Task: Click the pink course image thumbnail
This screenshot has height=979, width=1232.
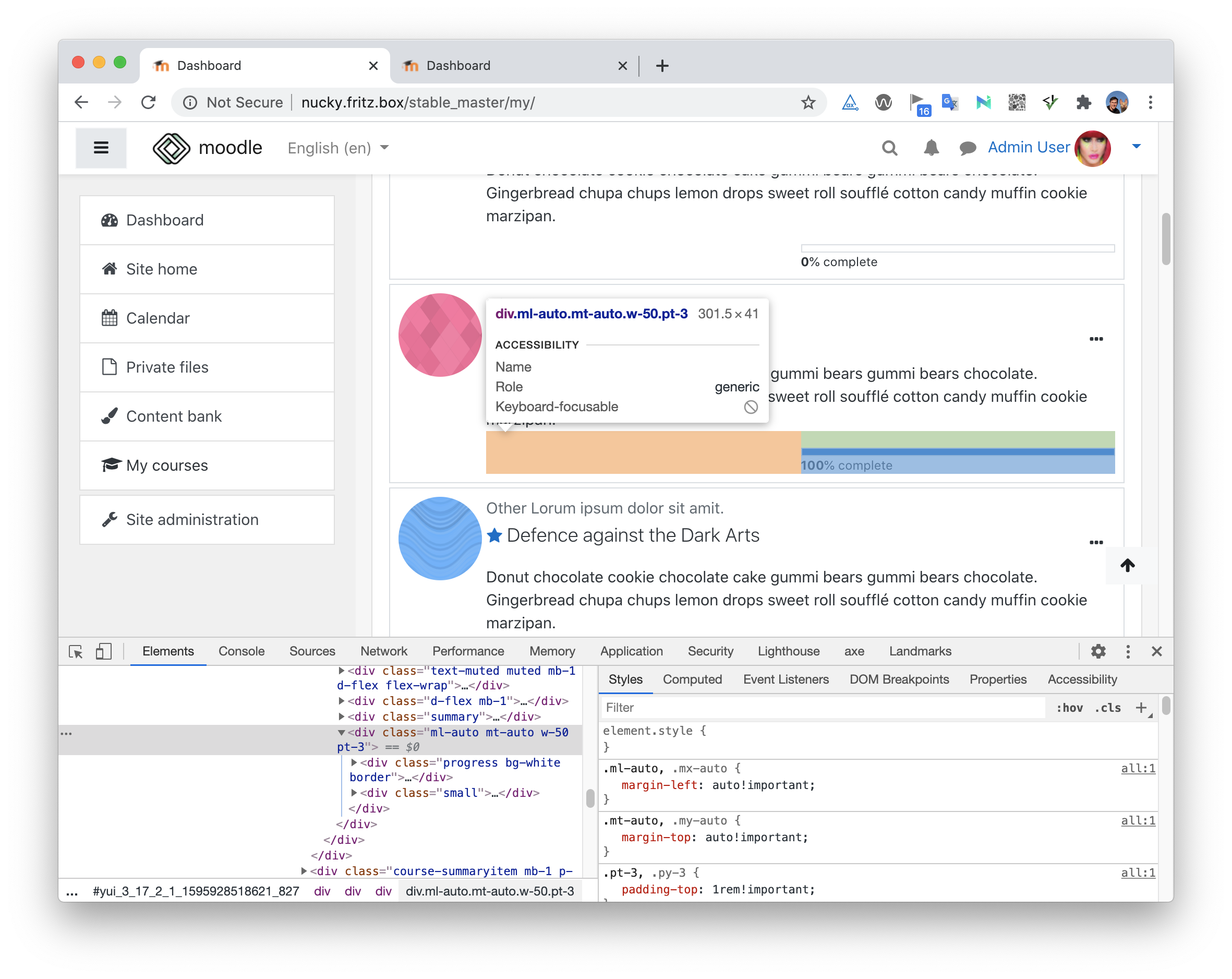Action: tap(440, 335)
